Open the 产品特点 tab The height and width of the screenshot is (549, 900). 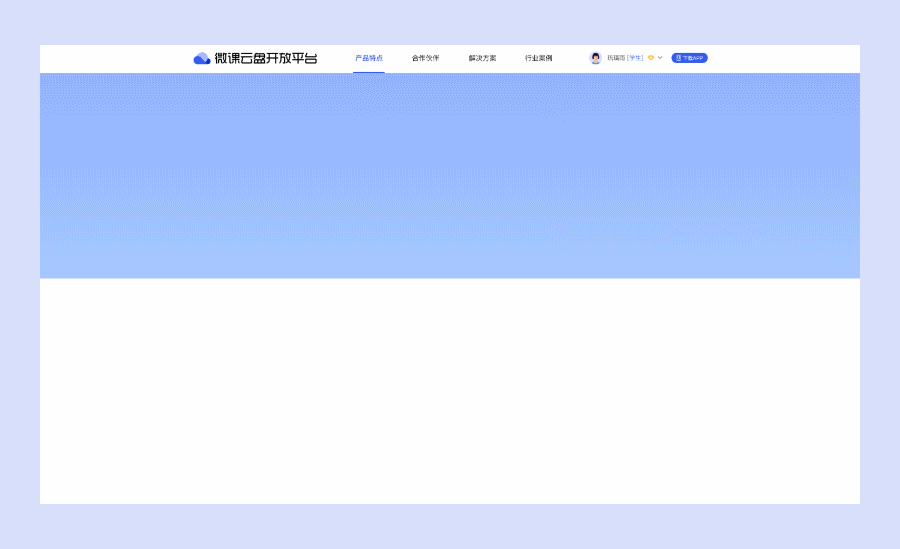pyautogui.click(x=368, y=58)
